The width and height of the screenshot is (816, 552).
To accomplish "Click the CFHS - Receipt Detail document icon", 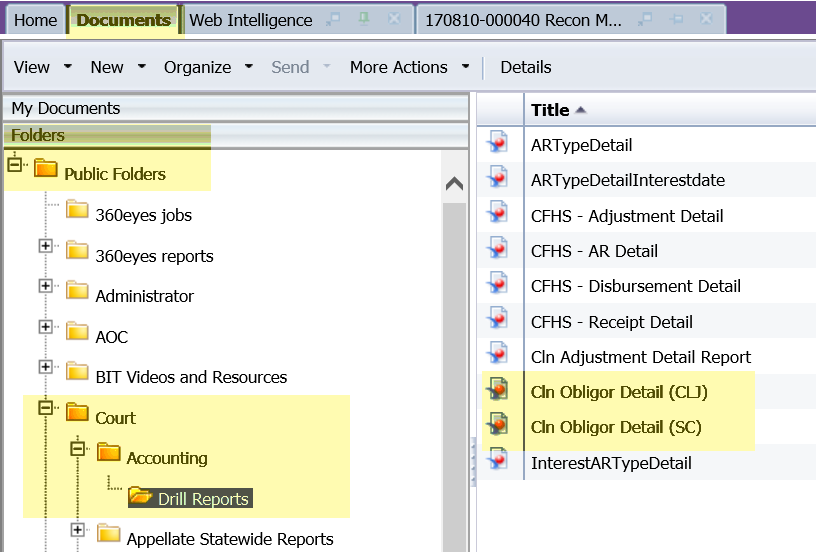I will click(498, 319).
